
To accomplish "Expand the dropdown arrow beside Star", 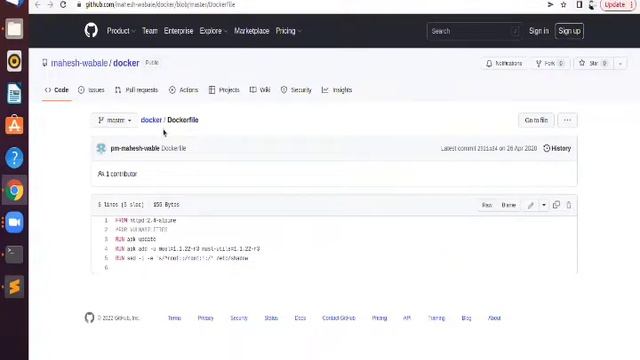I will pyautogui.click(x=620, y=64).
